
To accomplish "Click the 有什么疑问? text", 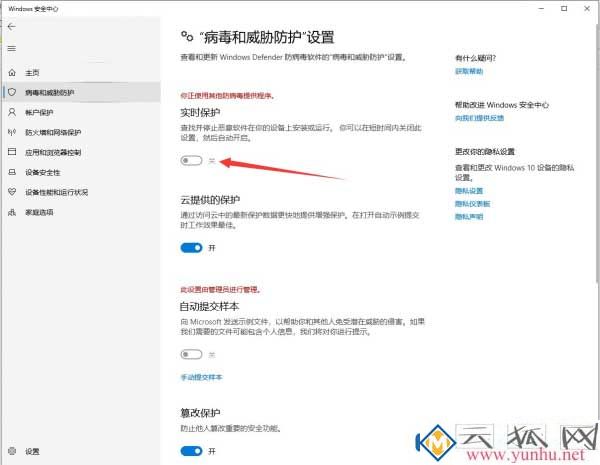I will [476, 58].
